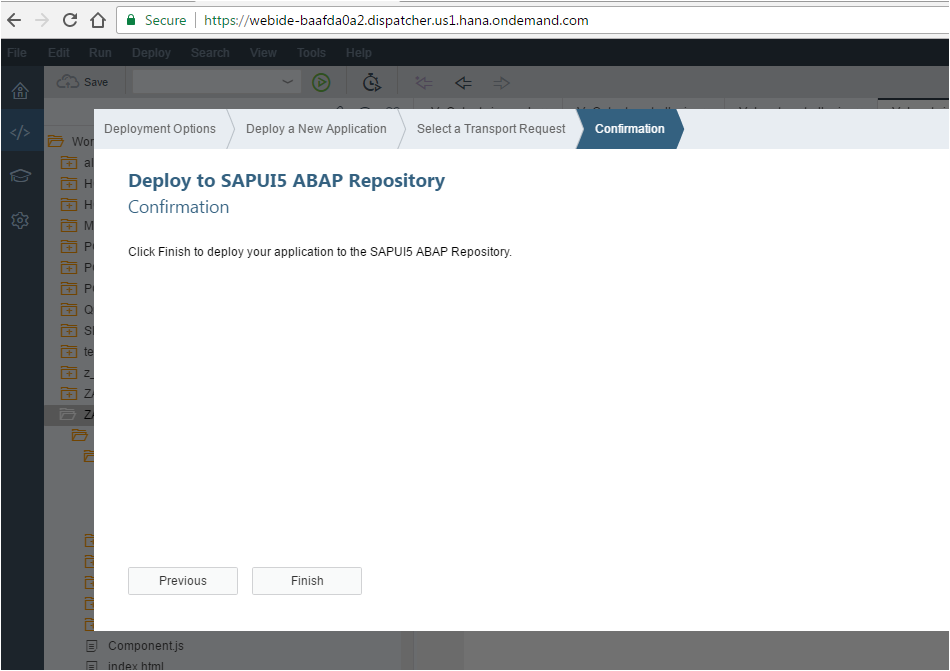Image resolution: width=950 pixels, height=671 pixels.
Task: Click the browser back arrow
Action: (14, 21)
